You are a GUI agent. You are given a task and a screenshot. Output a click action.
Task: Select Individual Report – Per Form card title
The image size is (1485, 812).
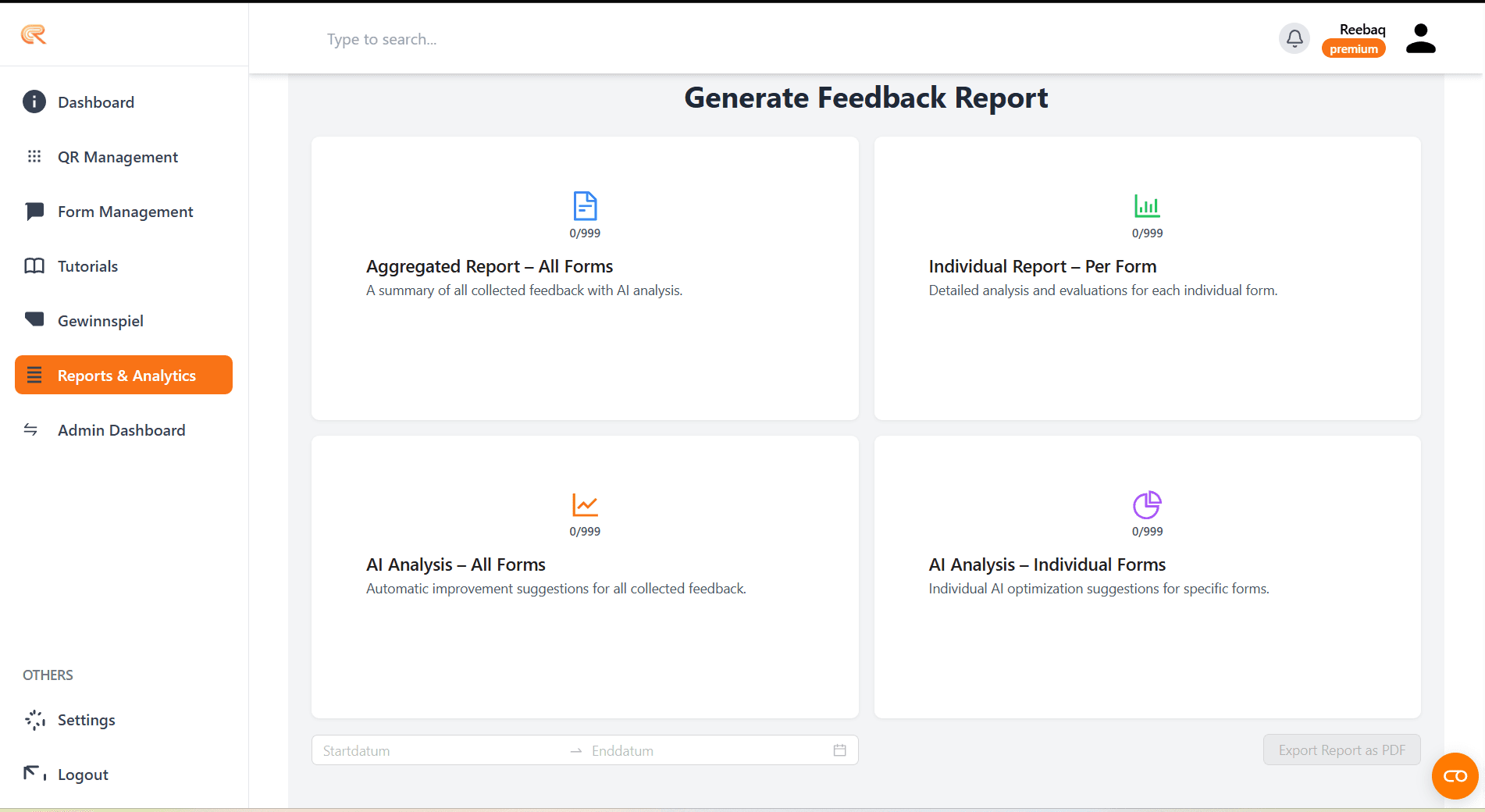coord(1042,266)
